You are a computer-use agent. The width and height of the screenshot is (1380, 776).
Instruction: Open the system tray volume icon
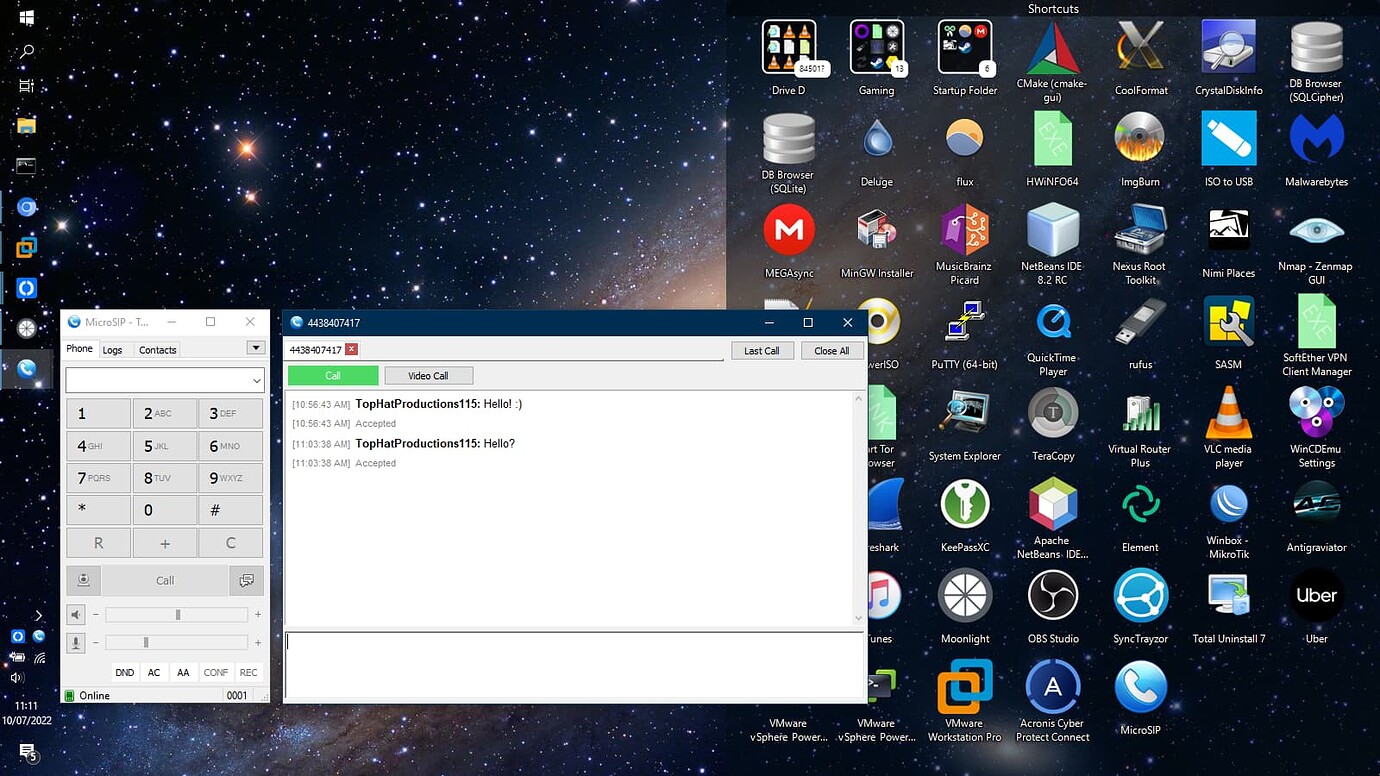17,677
